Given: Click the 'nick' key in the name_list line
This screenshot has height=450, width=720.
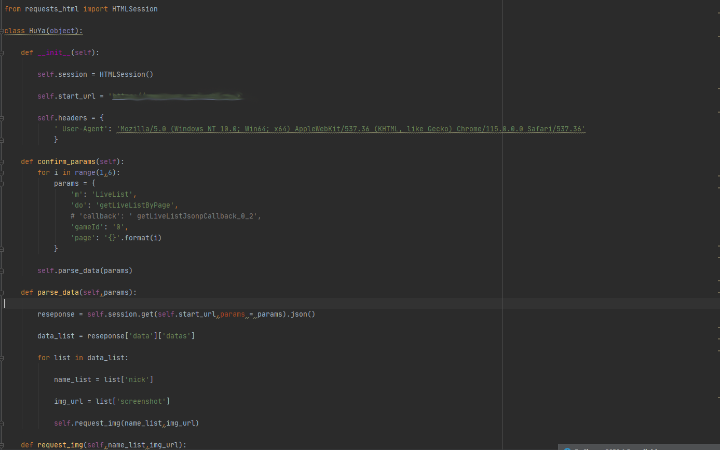Looking at the screenshot, I should [x=136, y=380].
